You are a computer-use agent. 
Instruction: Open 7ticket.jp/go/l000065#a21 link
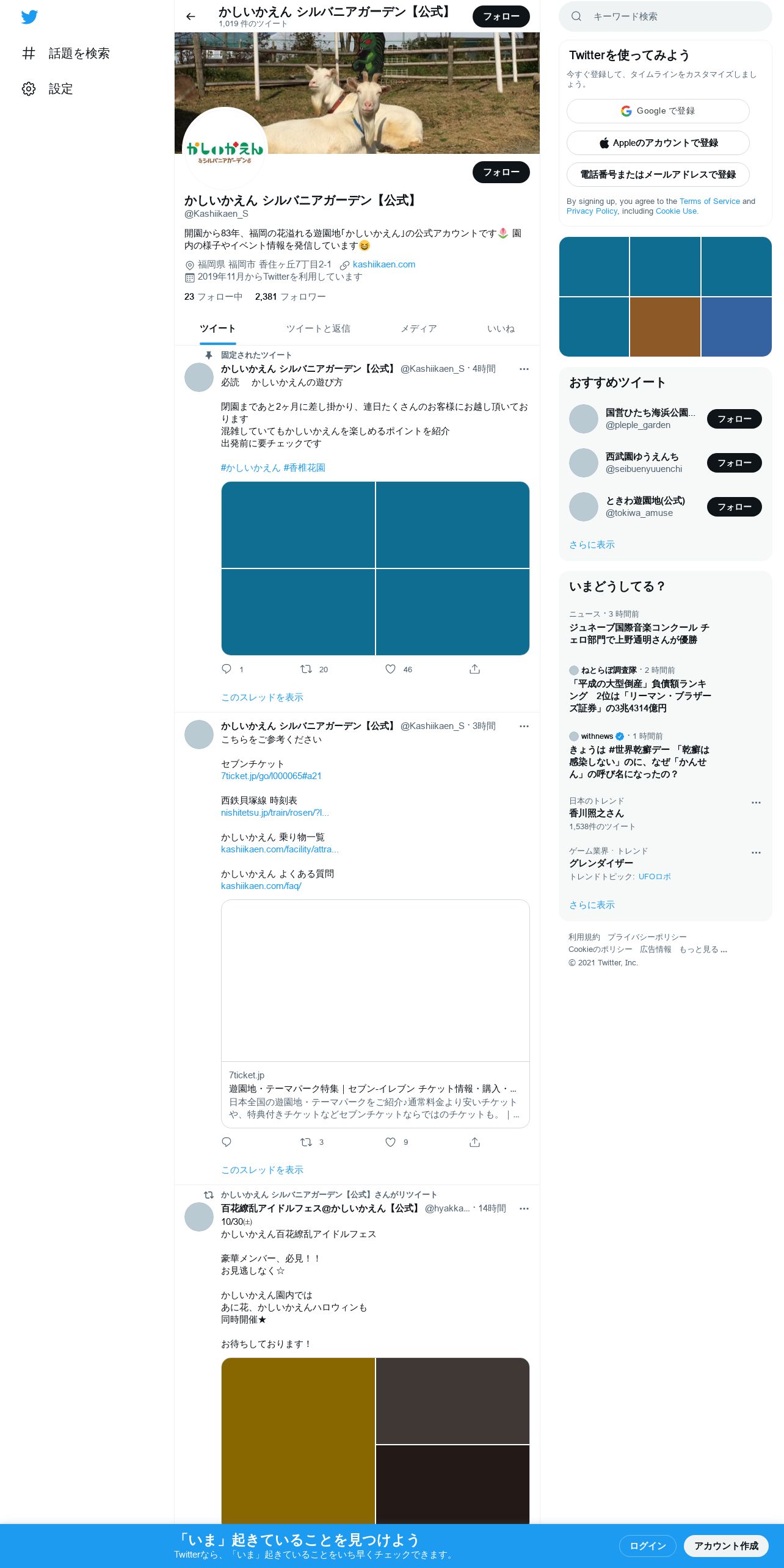click(271, 776)
